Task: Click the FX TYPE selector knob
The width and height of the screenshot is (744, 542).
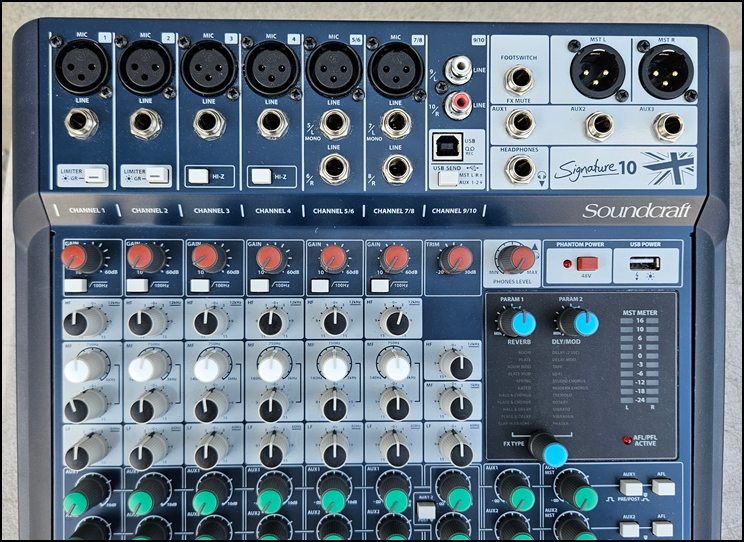Action: [x=549, y=449]
